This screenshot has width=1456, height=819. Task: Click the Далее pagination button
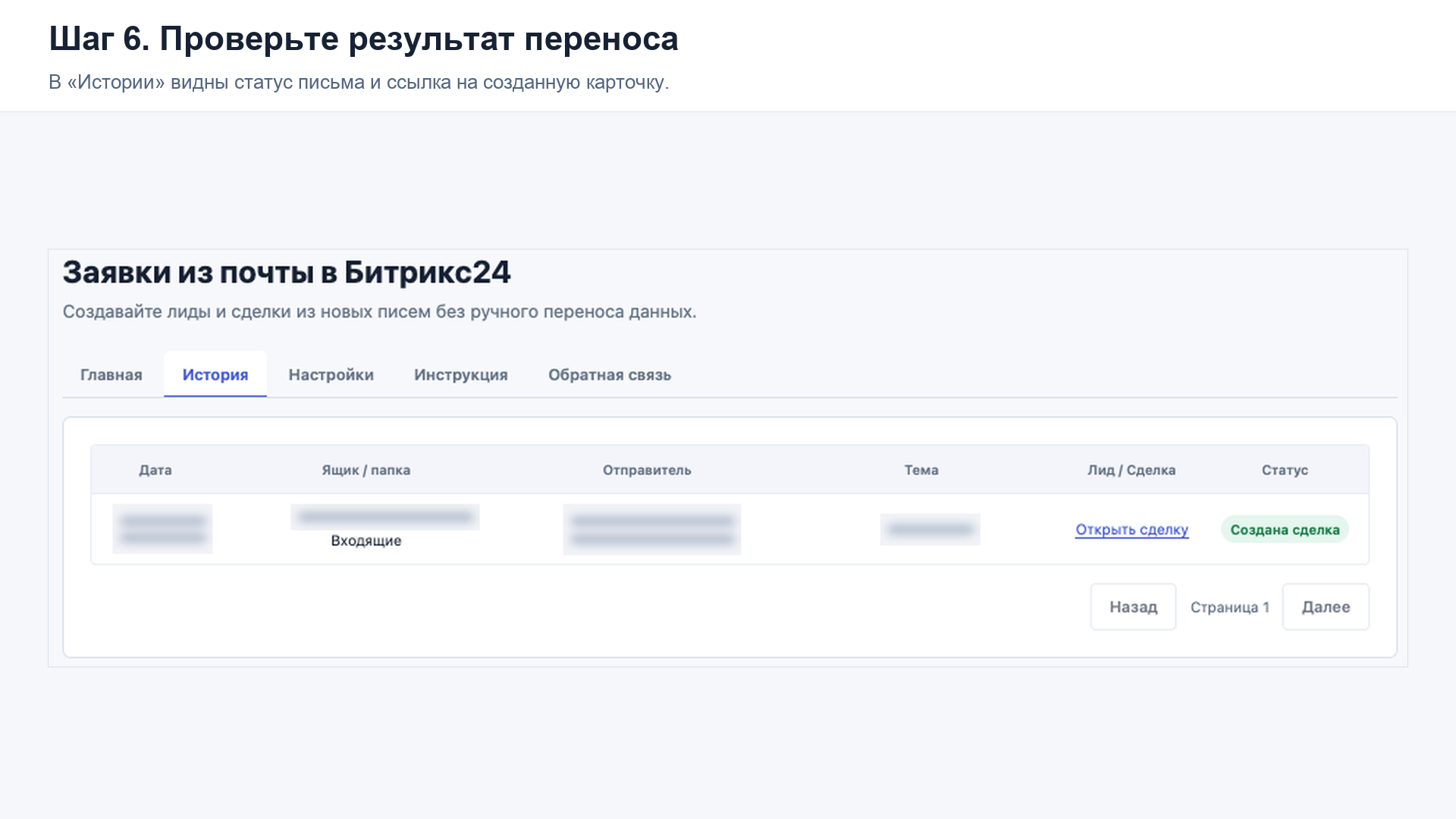(1326, 607)
